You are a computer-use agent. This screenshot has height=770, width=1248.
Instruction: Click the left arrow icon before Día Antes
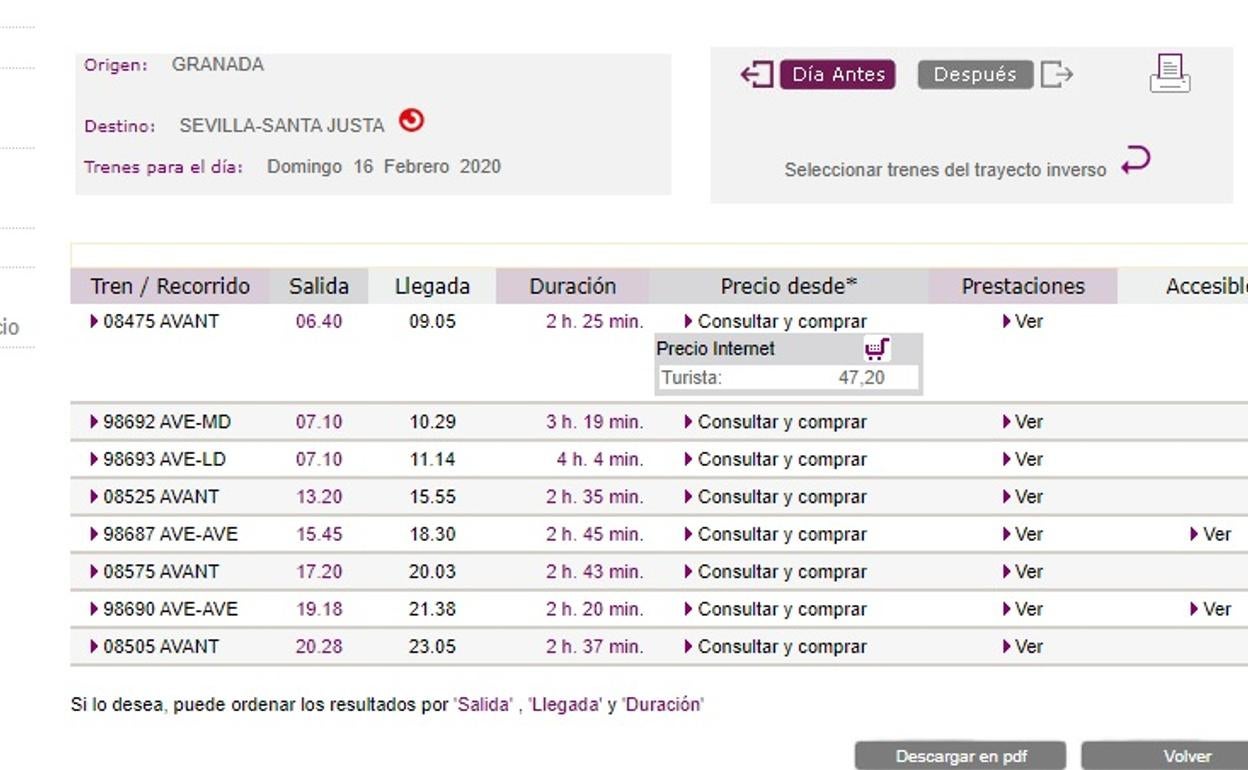click(757, 75)
